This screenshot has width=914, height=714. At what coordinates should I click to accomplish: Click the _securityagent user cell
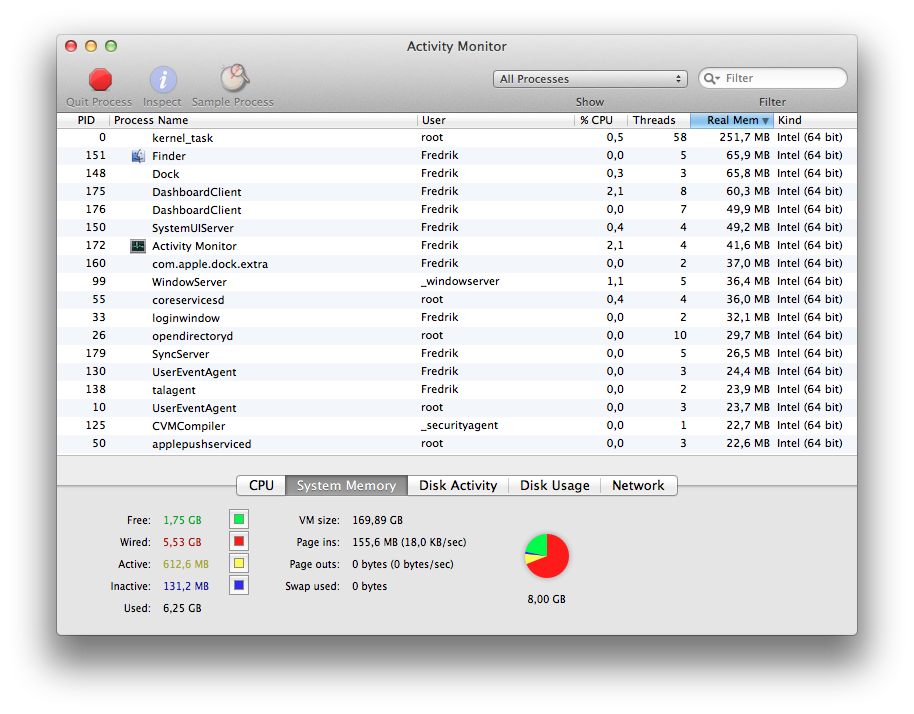pos(459,425)
